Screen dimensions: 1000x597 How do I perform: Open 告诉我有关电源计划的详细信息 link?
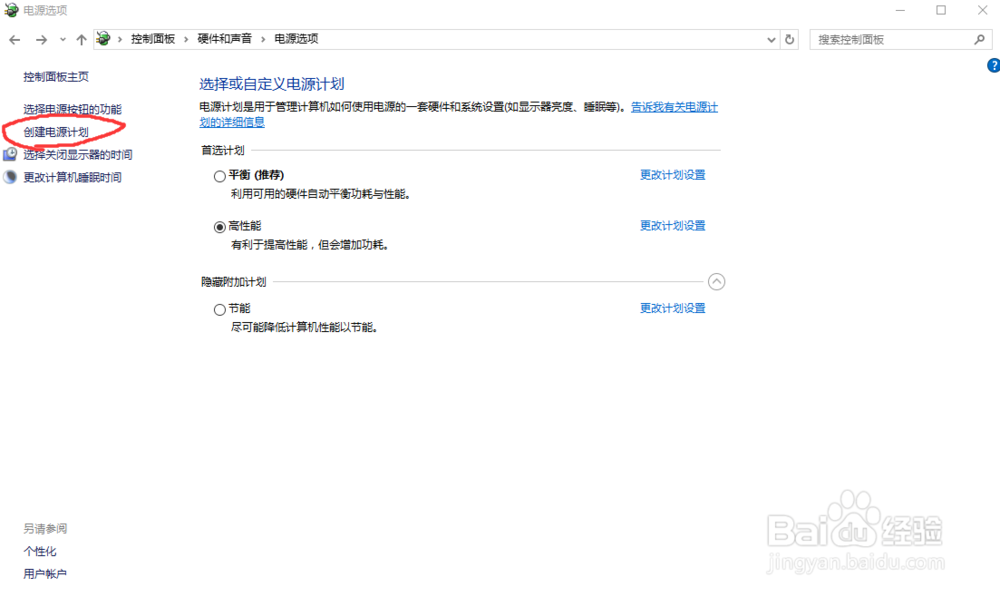pos(676,107)
